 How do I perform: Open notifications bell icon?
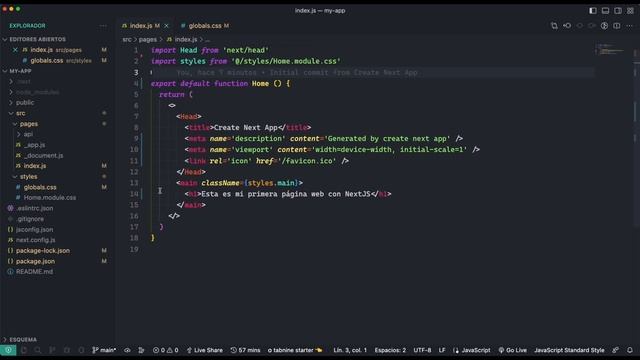[630, 350]
